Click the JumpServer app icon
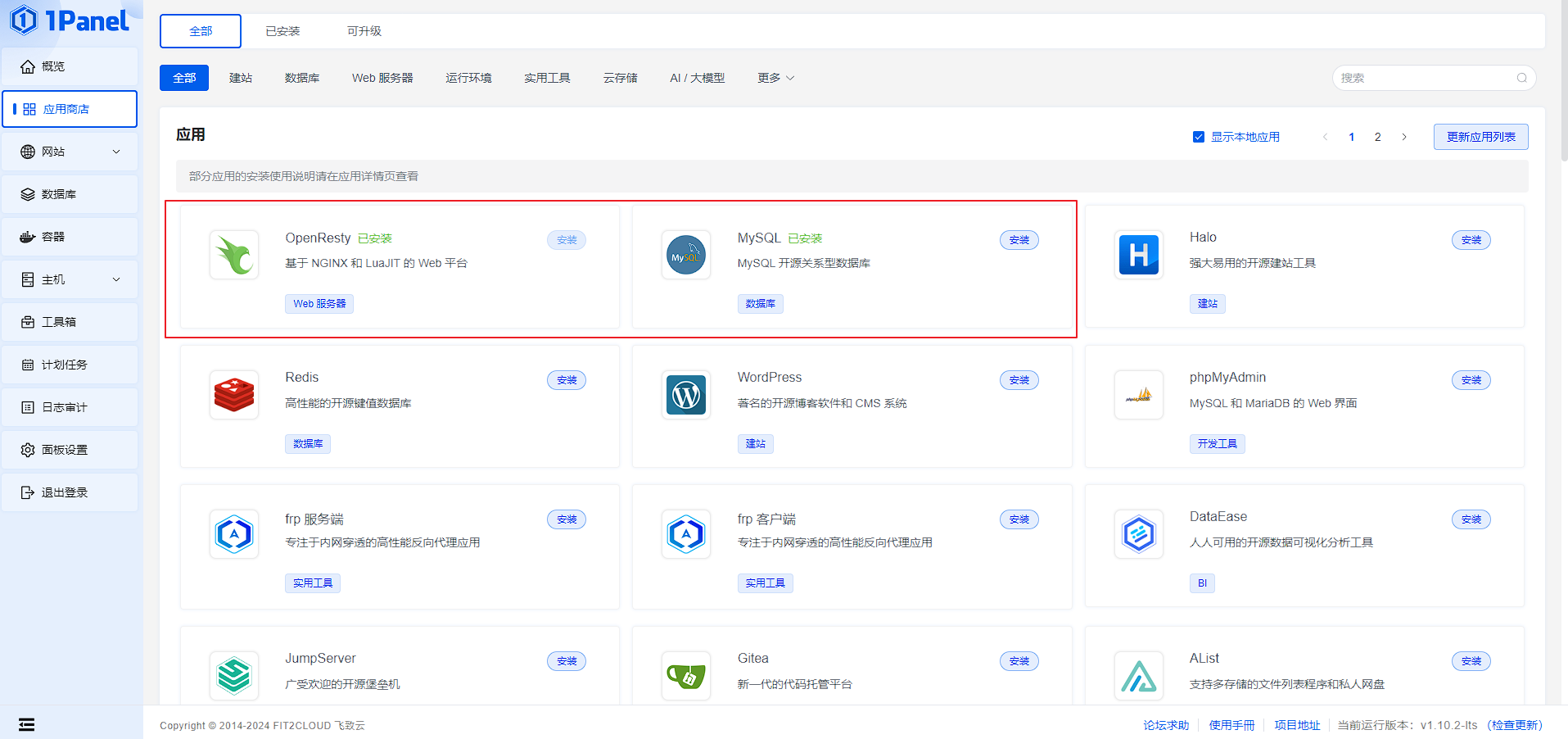The width and height of the screenshot is (1568, 739). tap(234, 676)
